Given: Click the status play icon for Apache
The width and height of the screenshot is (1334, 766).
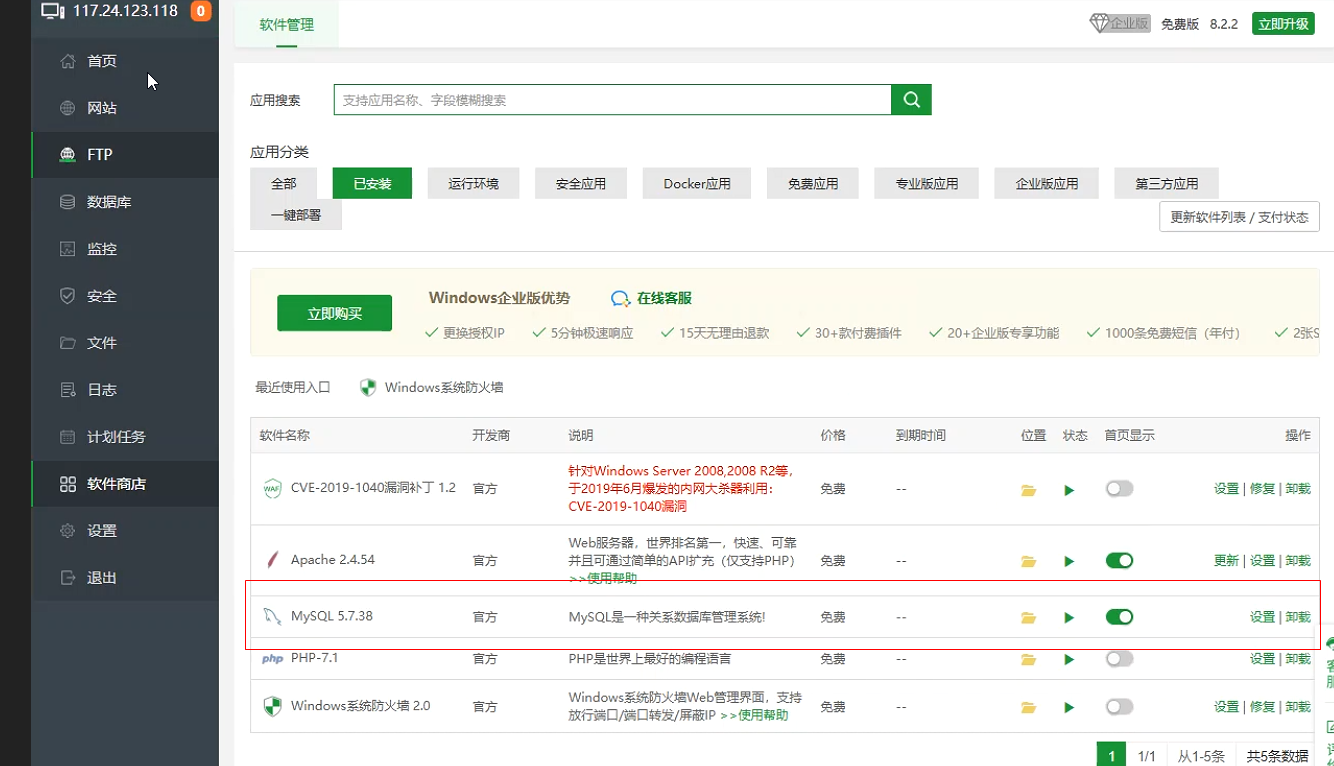Looking at the screenshot, I should [1069, 561].
